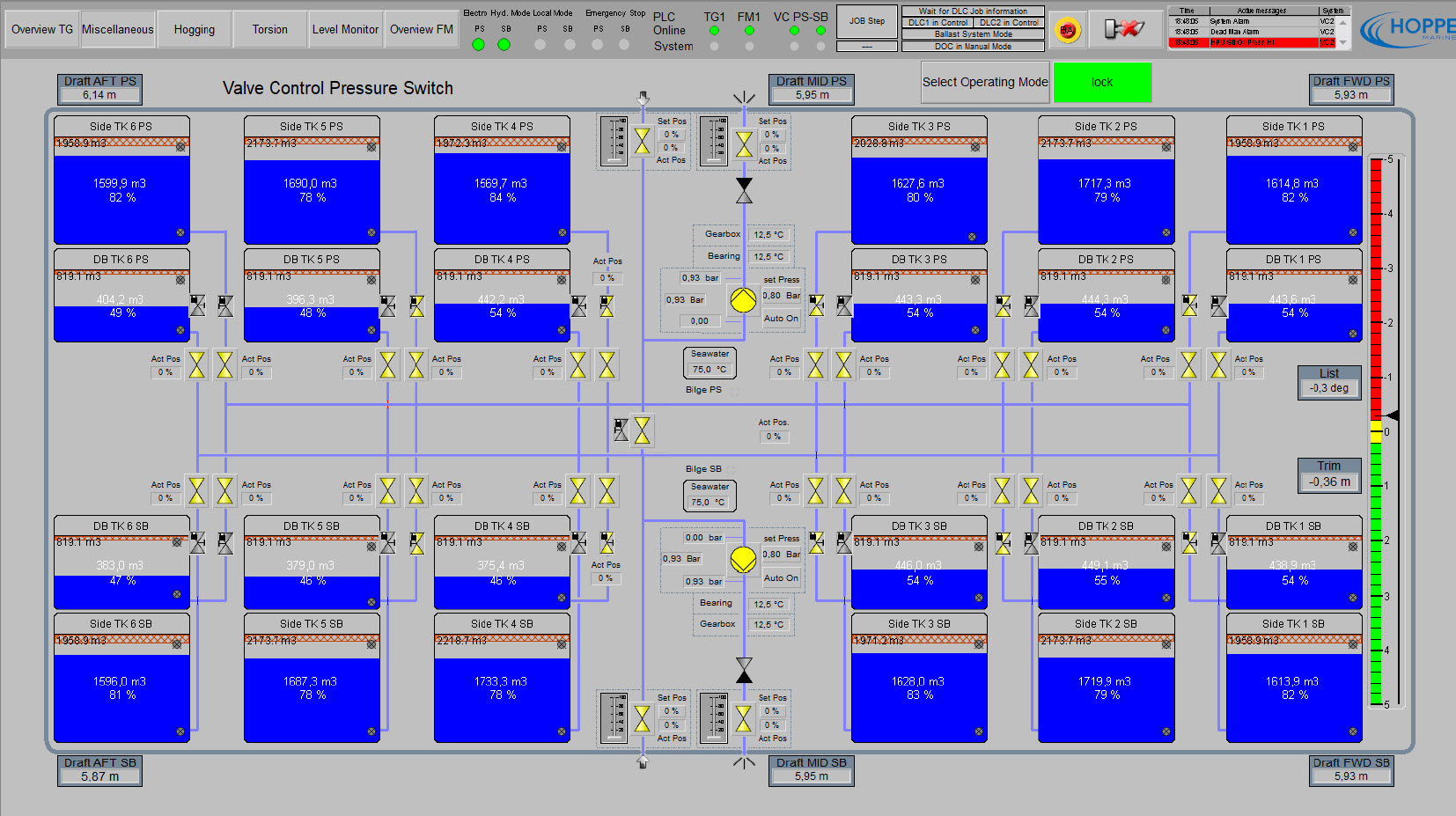This screenshot has width=1456, height=816.
Task: Open the central crossover valve near Act Pos.
Action: click(643, 430)
